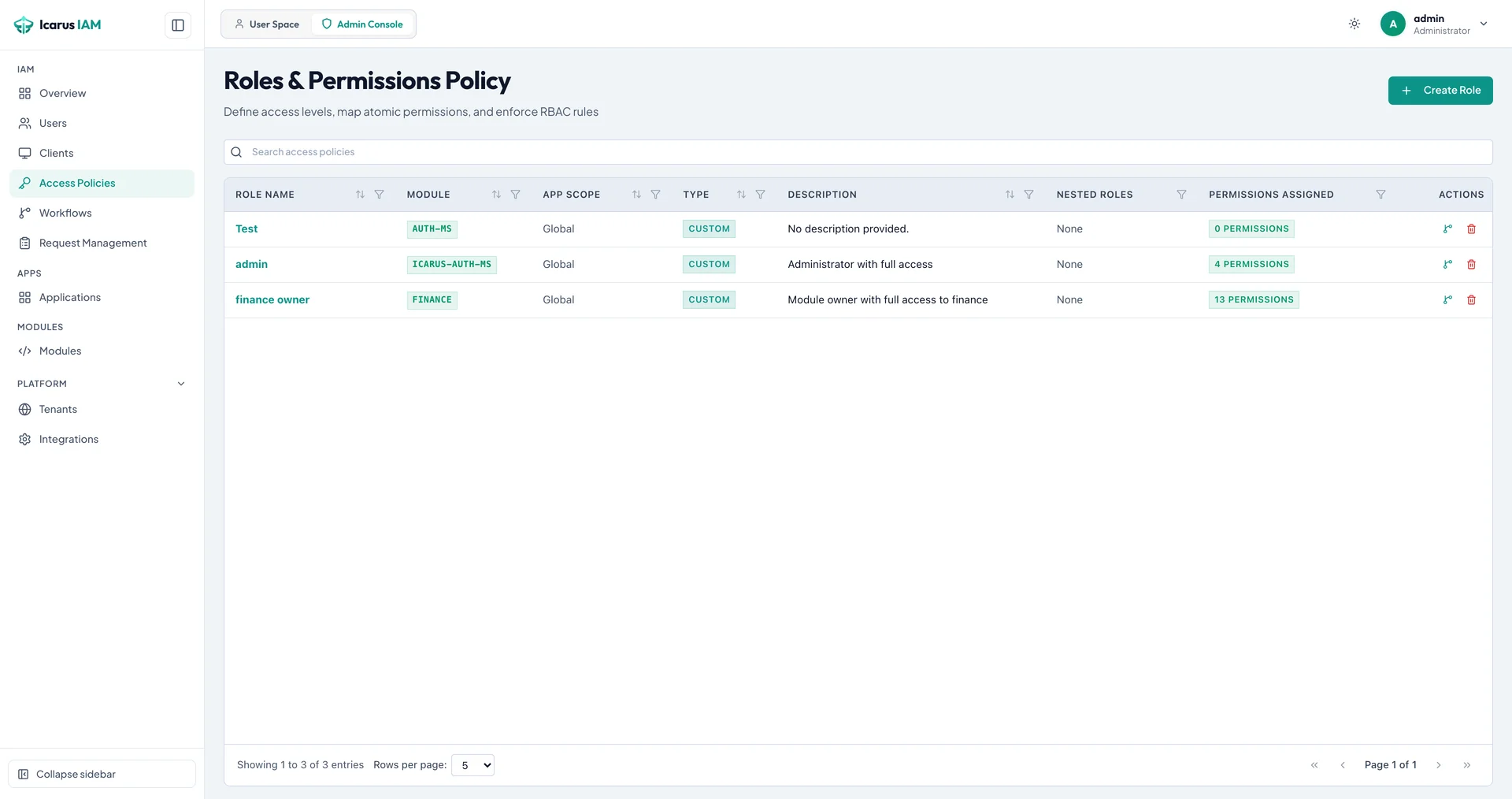Click the hierarchy action icon for admin role
Viewport: 1512px width, 799px height.
(1447, 265)
